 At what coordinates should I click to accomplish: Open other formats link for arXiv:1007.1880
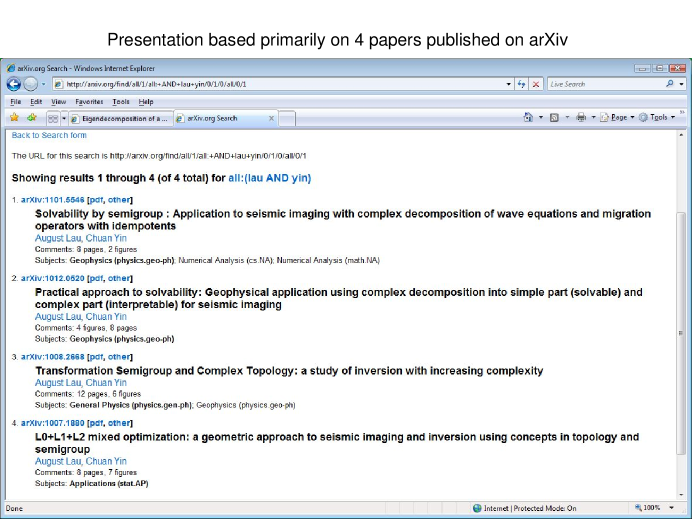click(119, 423)
